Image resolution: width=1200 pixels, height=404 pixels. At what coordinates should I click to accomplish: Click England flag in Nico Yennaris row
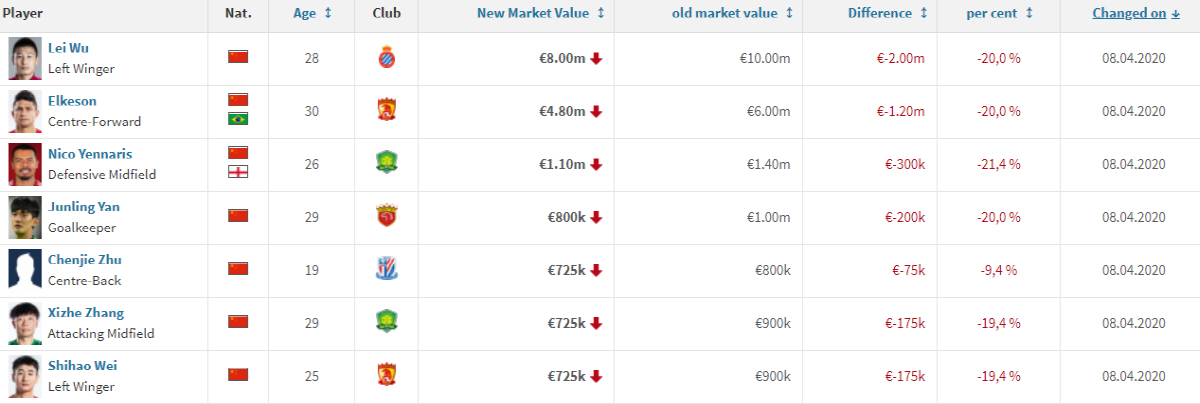238,172
